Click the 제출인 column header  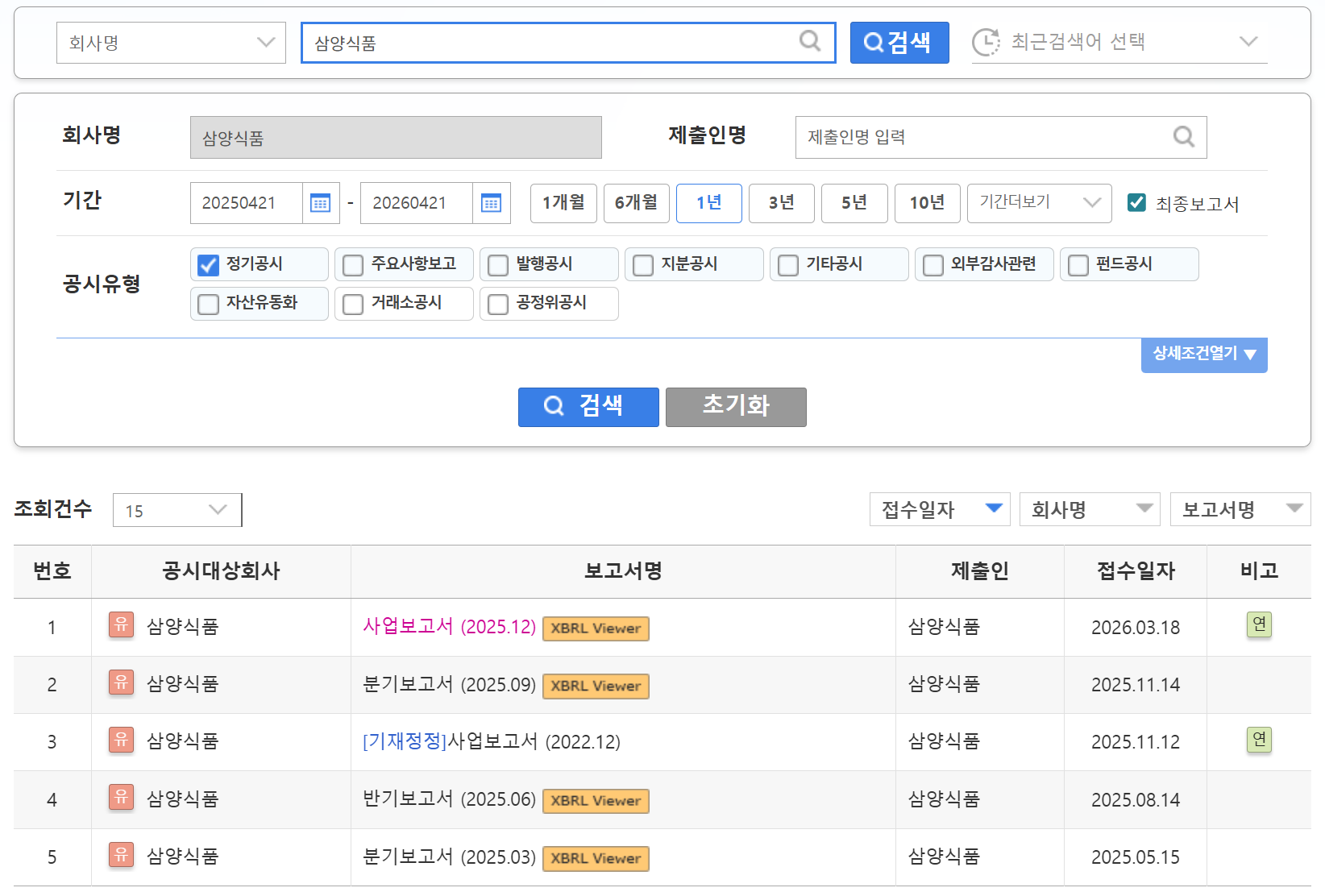(979, 571)
